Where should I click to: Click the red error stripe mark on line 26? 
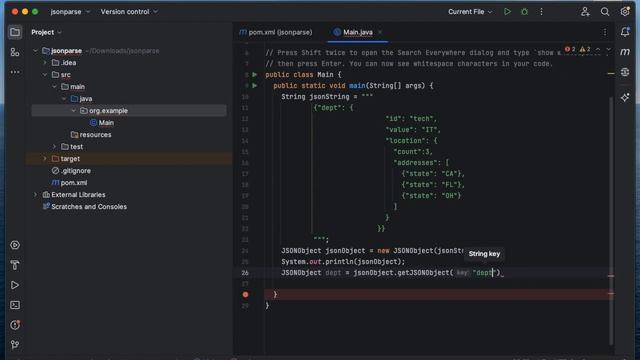[611, 276]
